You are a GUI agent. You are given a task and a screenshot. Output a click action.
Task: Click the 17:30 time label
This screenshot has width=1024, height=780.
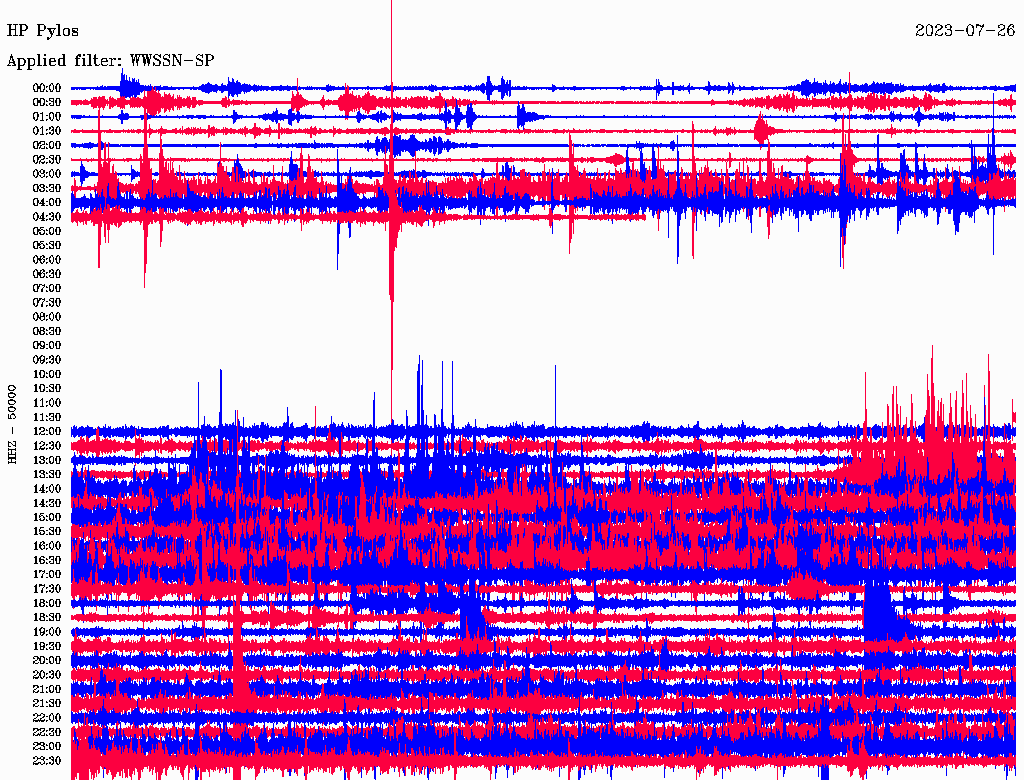pyautogui.click(x=47, y=589)
